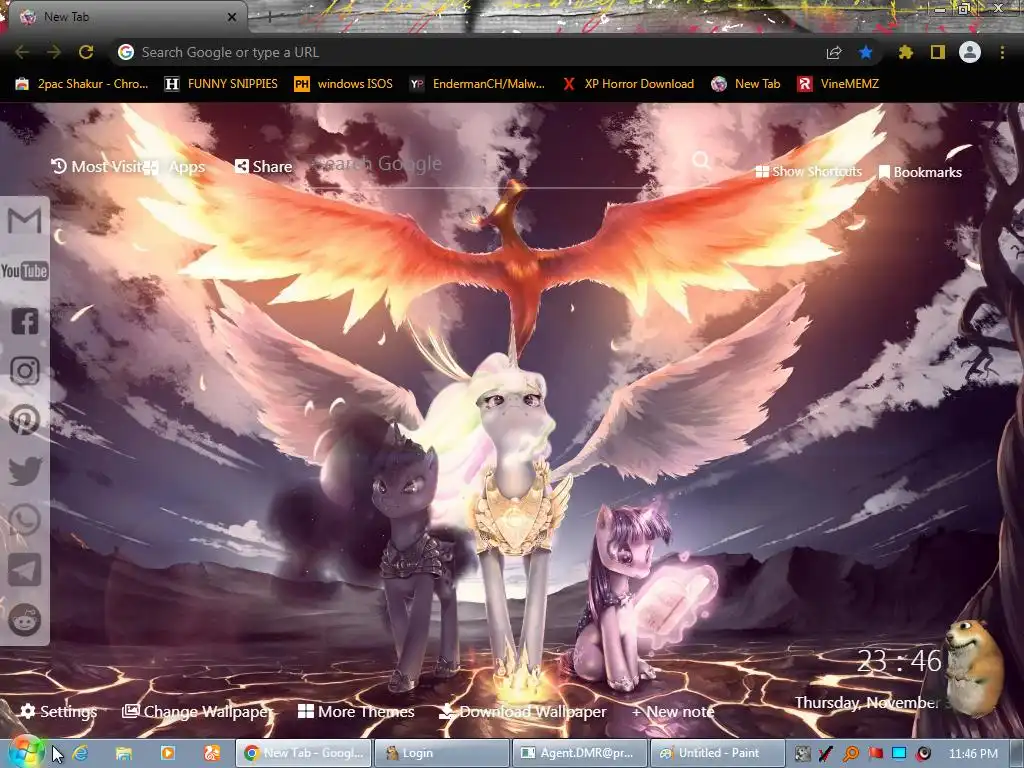Open Facebook shortcut in sidebar
This screenshot has height=768, width=1024.
click(x=24, y=321)
